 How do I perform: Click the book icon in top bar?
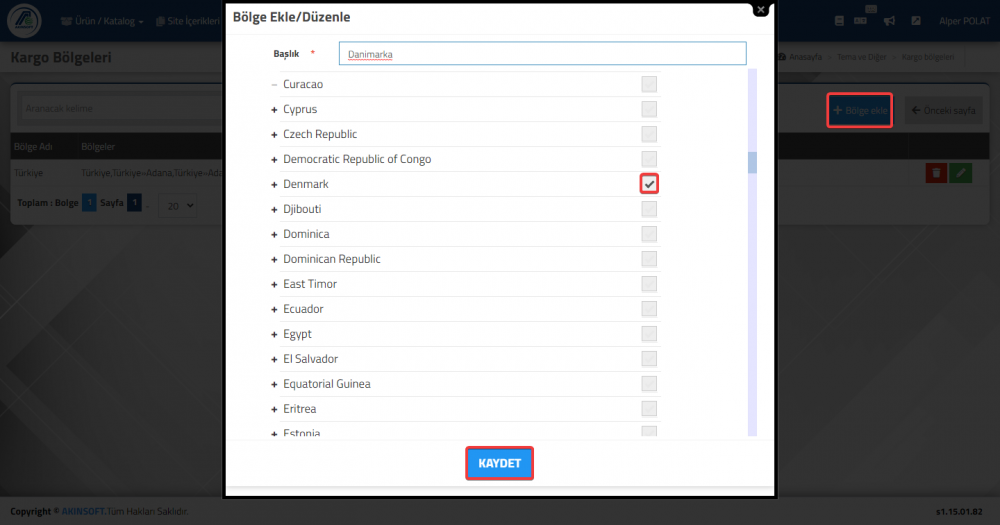(x=839, y=21)
